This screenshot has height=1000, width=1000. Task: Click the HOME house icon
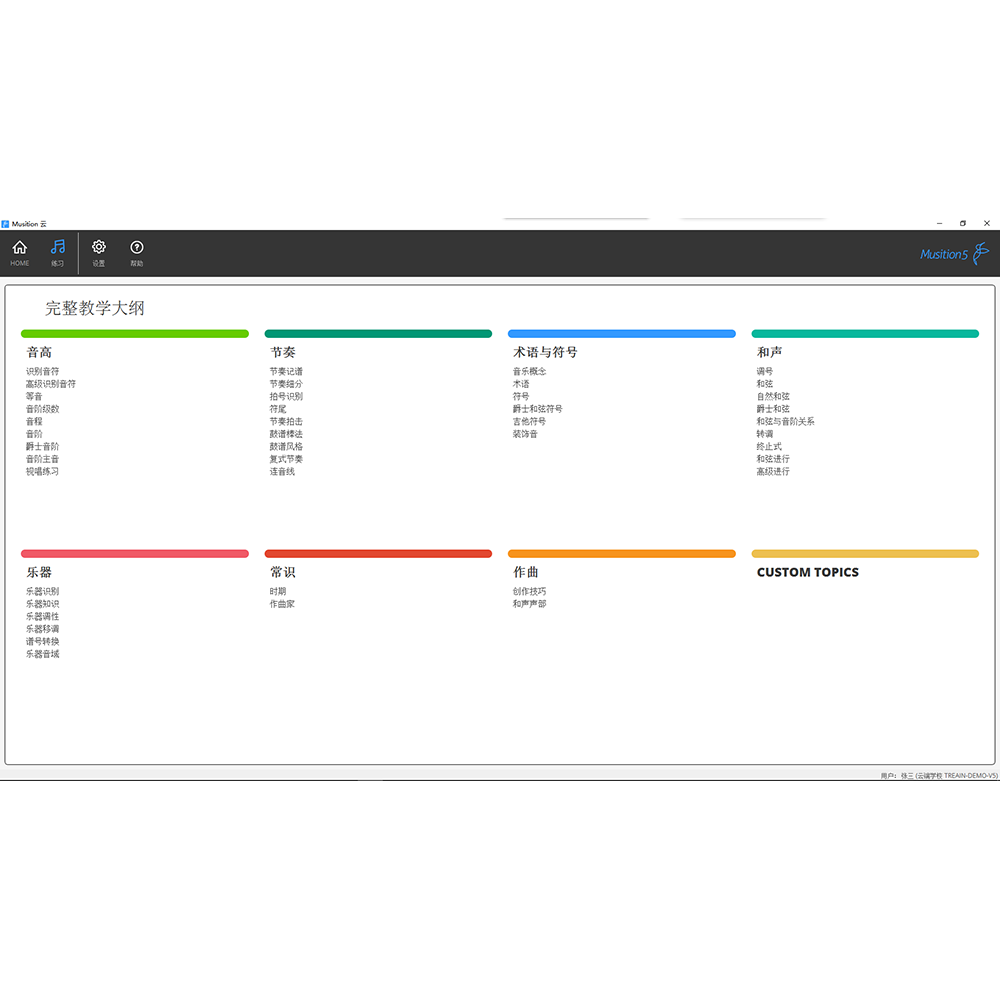click(x=19, y=248)
